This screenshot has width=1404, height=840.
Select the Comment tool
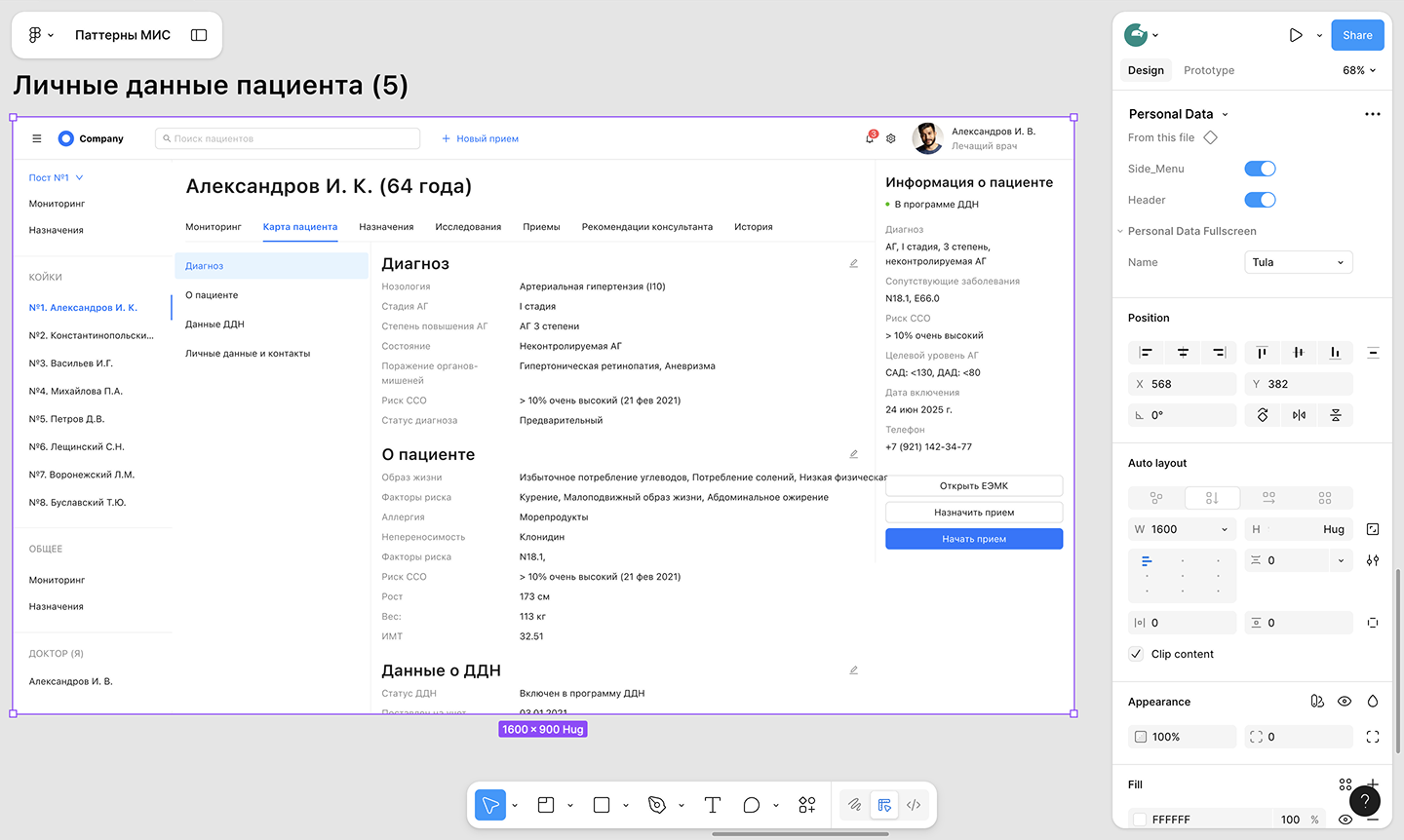751,805
